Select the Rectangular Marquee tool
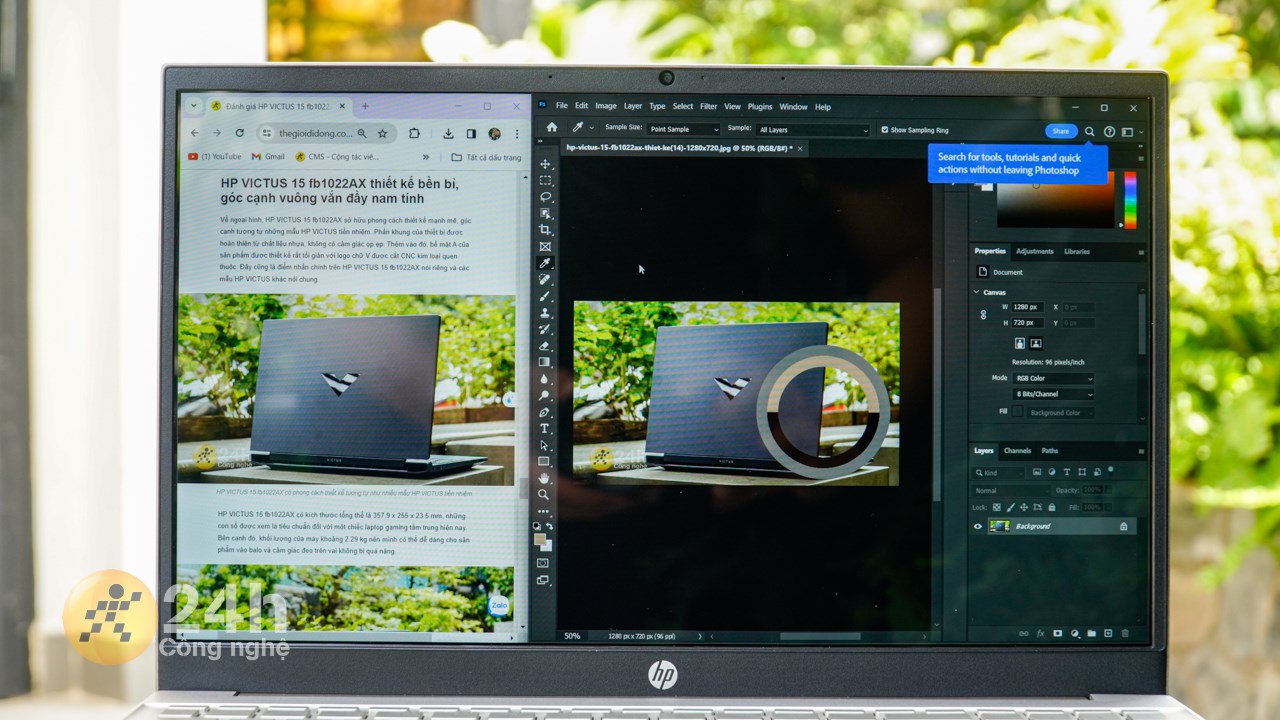The image size is (1280, 720). click(x=545, y=181)
